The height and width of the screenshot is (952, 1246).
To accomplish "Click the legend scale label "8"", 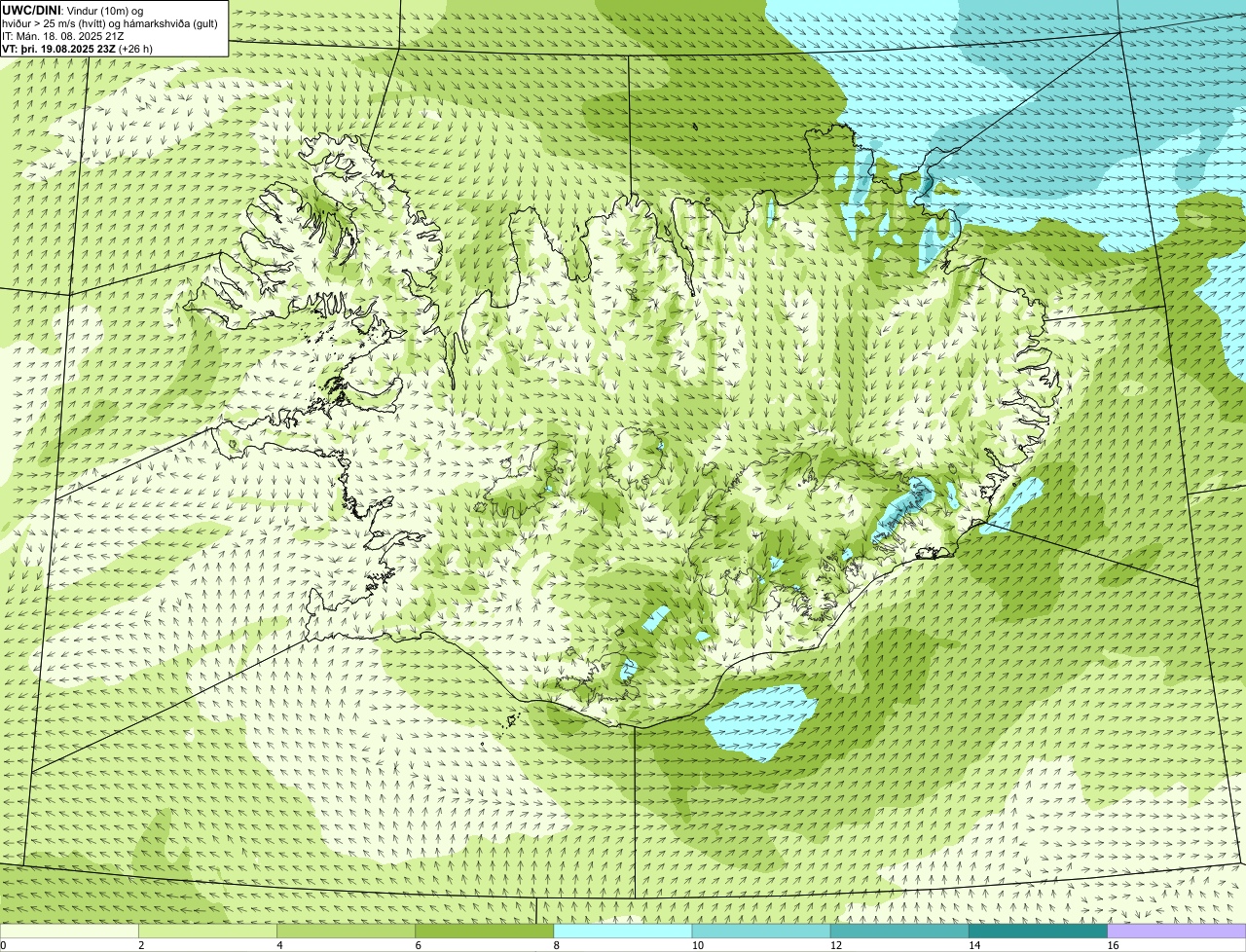I will click(556, 945).
